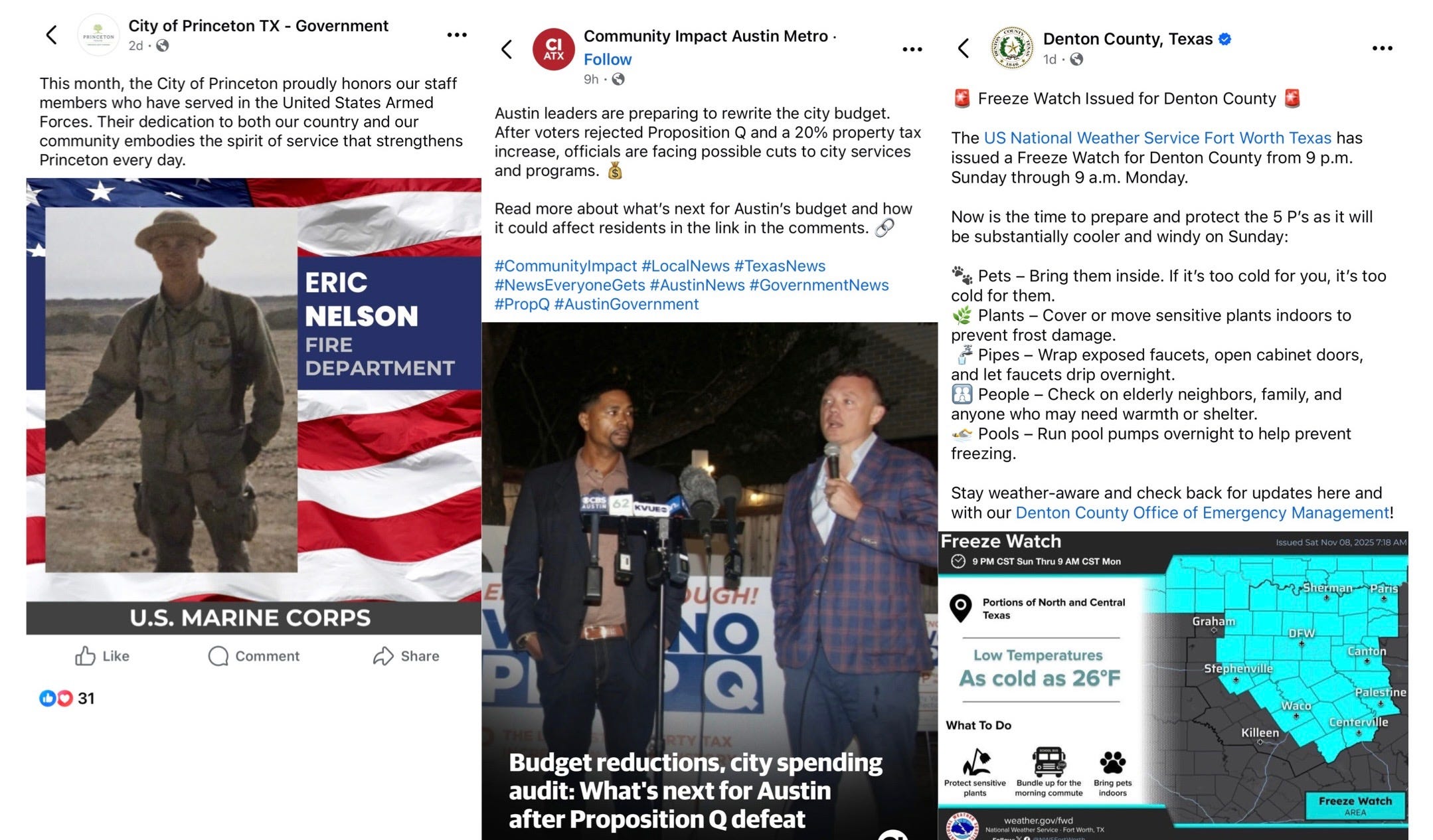The height and width of the screenshot is (840, 1433).
Task: Open more options for Princeton post
Action: point(457,35)
